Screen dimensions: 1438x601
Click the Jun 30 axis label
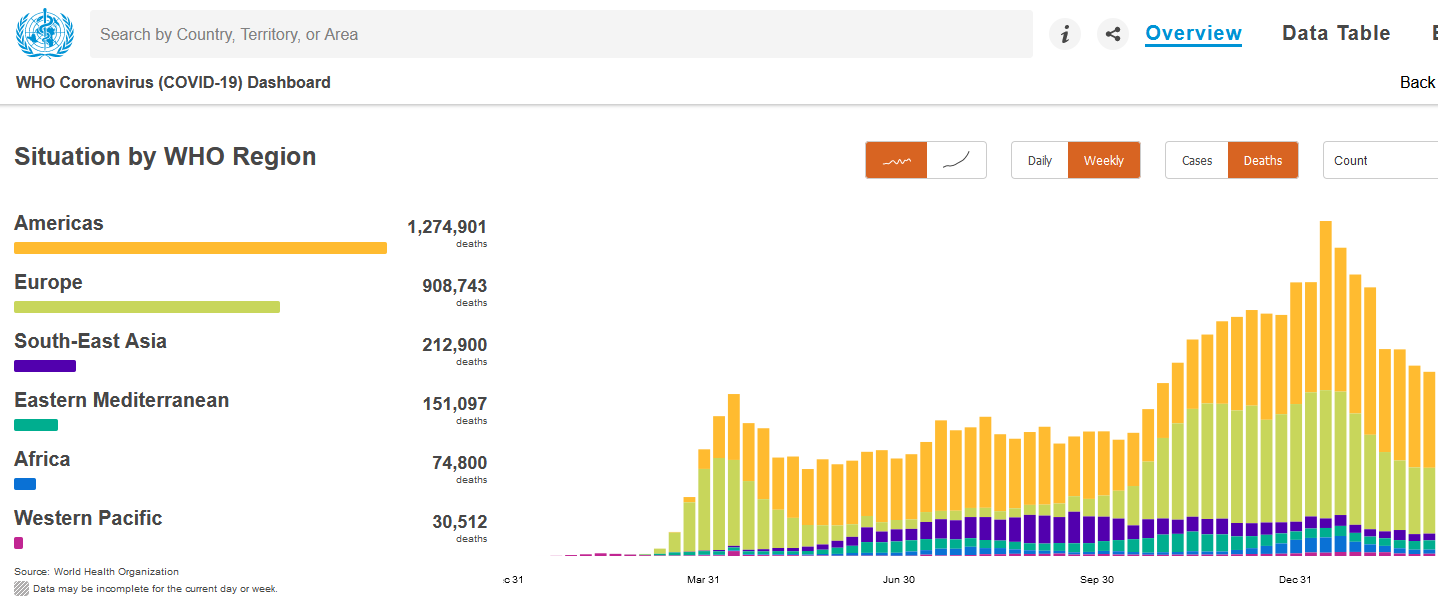pyautogui.click(x=899, y=580)
